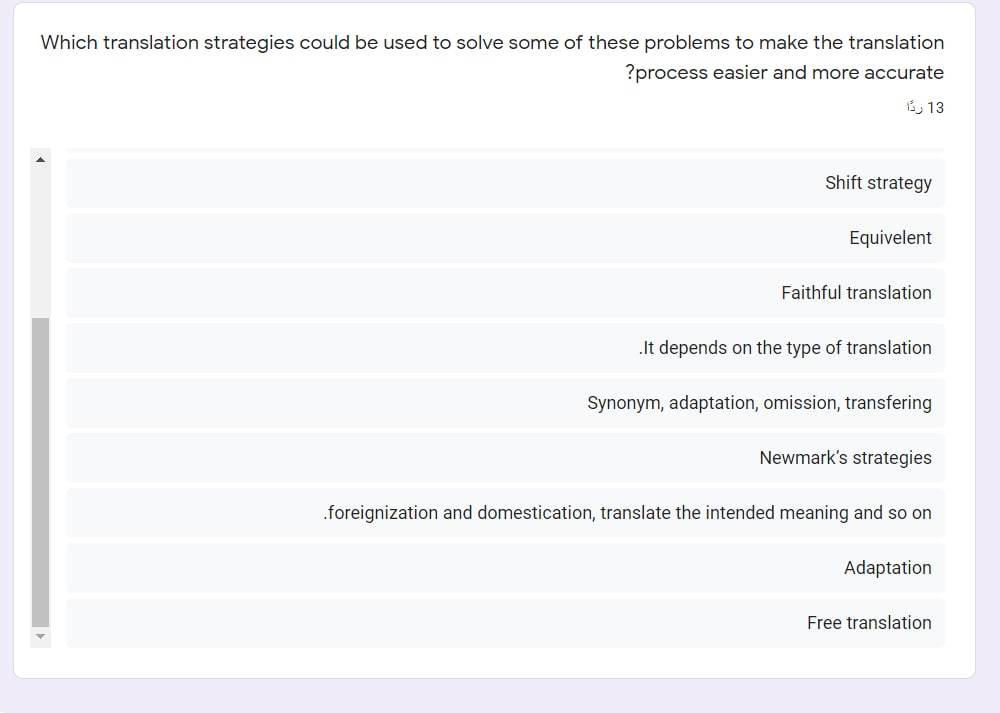This screenshot has width=1000, height=713.
Task: Click the scroll up arrow in responses list
Action: (40, 159)
